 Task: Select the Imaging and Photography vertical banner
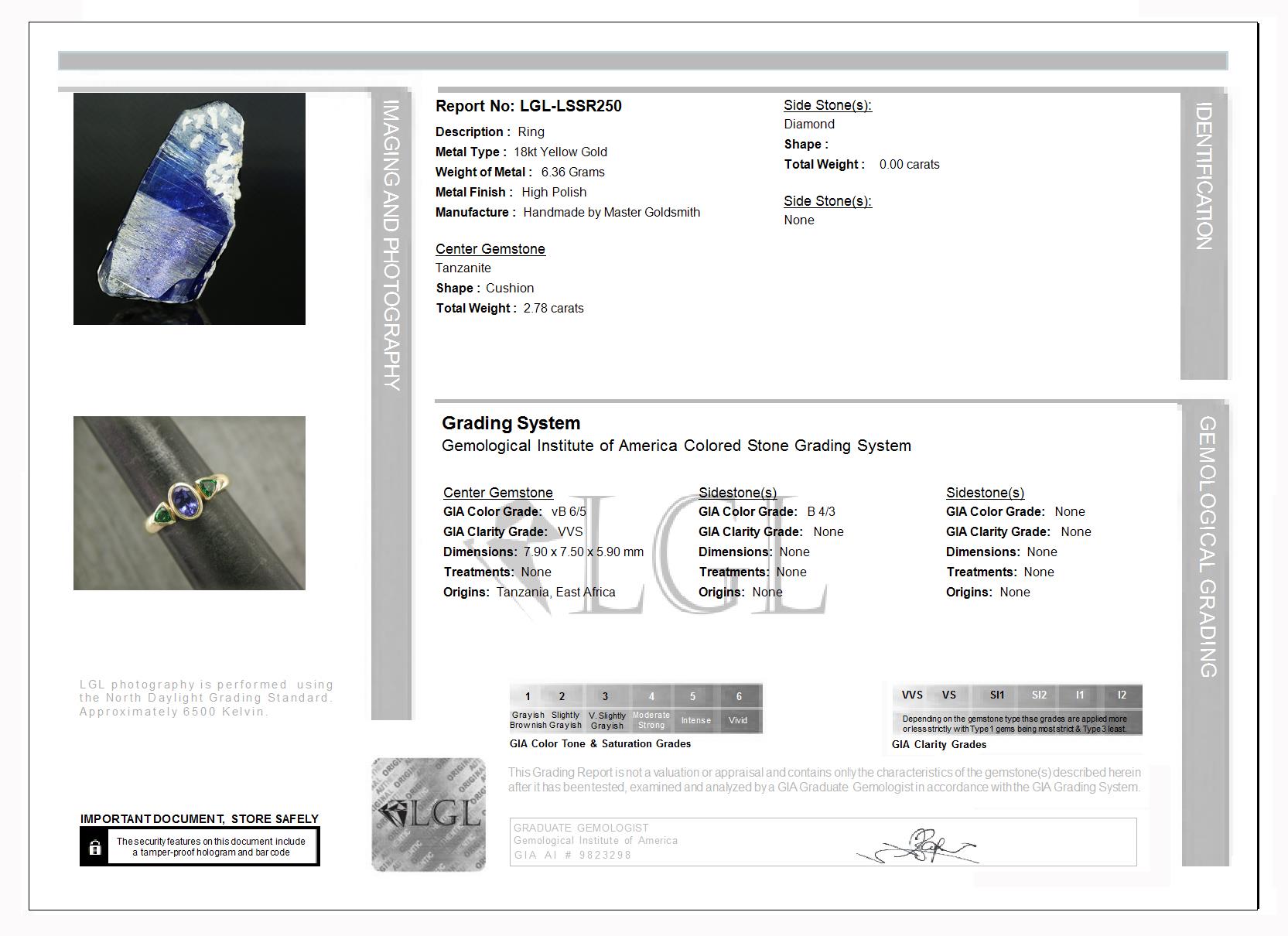coord(391,402)
